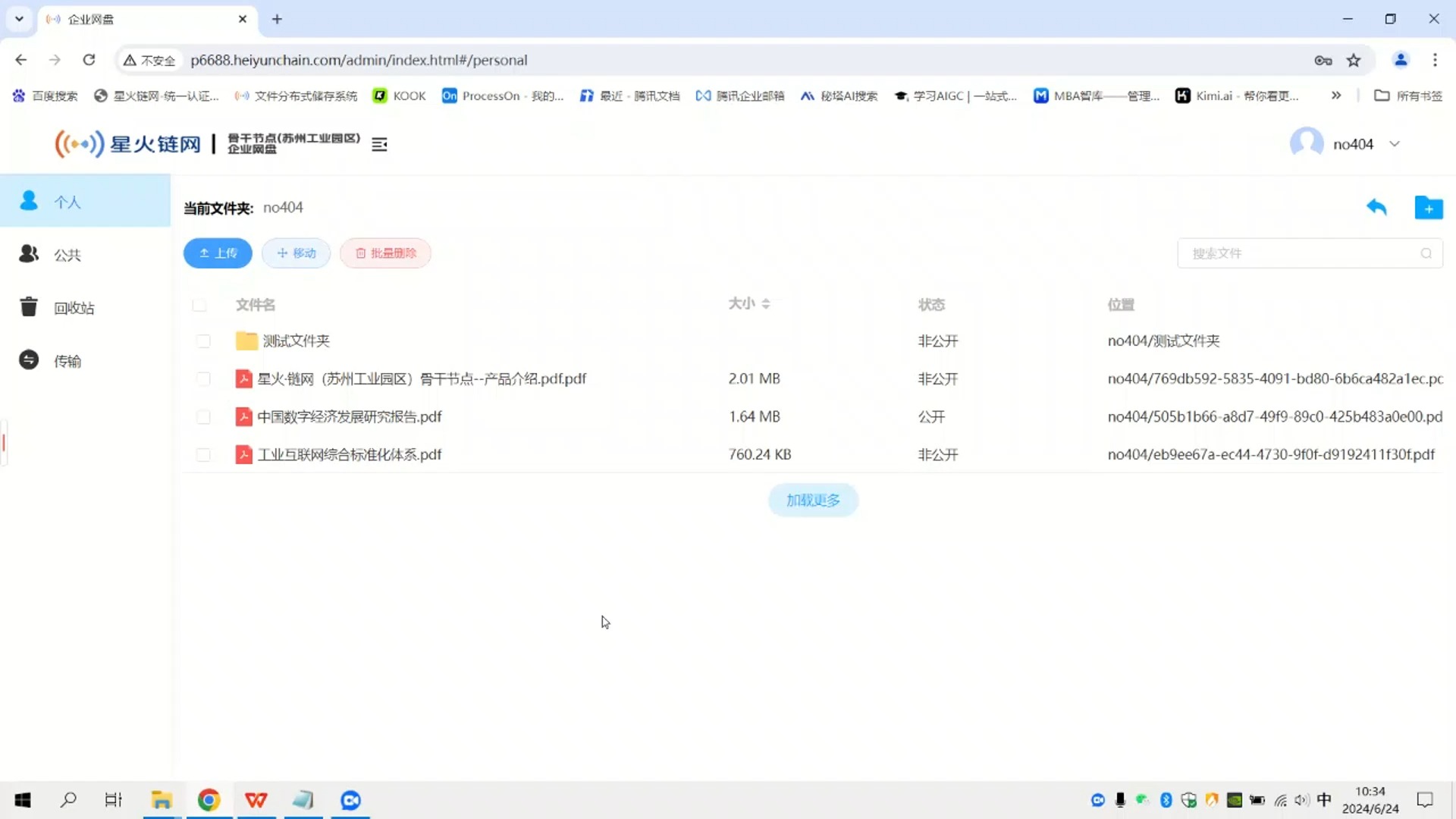Open the 腾讯企业邮箱 bookmark
The image size is (1456, 819).
click(x=739, y=96)
